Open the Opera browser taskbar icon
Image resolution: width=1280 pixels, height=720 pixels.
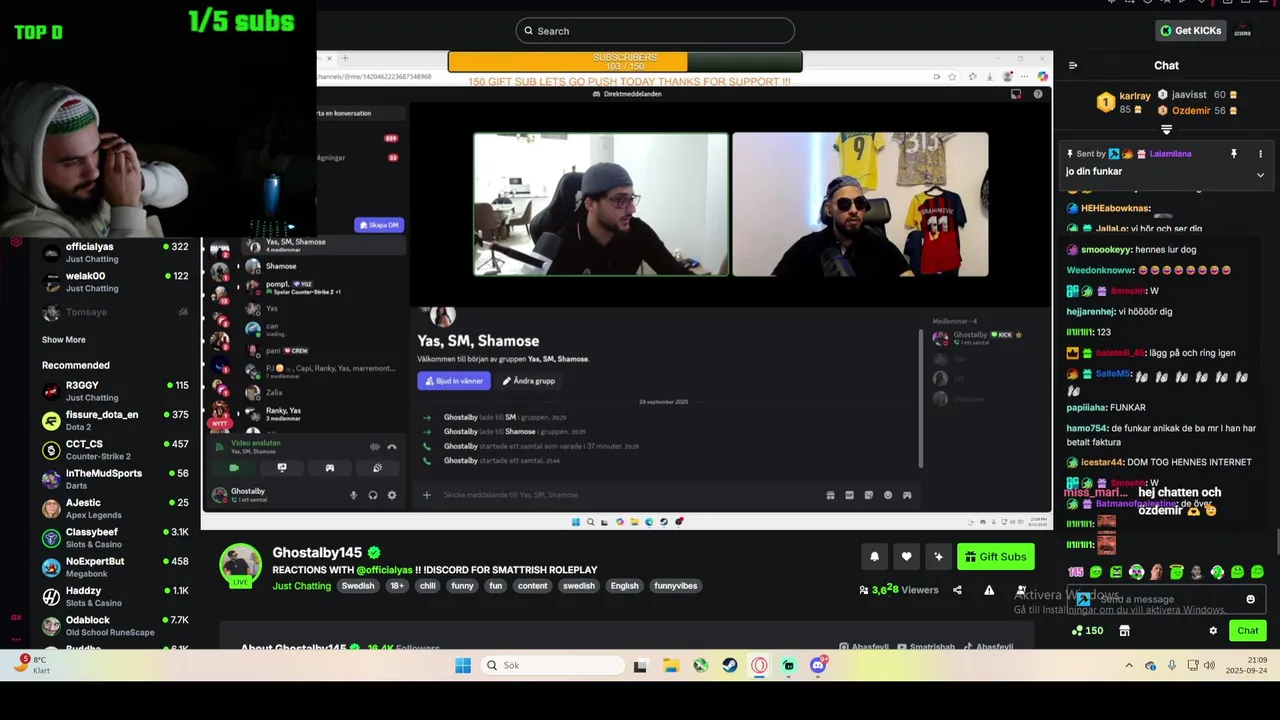tap(759, 666)
